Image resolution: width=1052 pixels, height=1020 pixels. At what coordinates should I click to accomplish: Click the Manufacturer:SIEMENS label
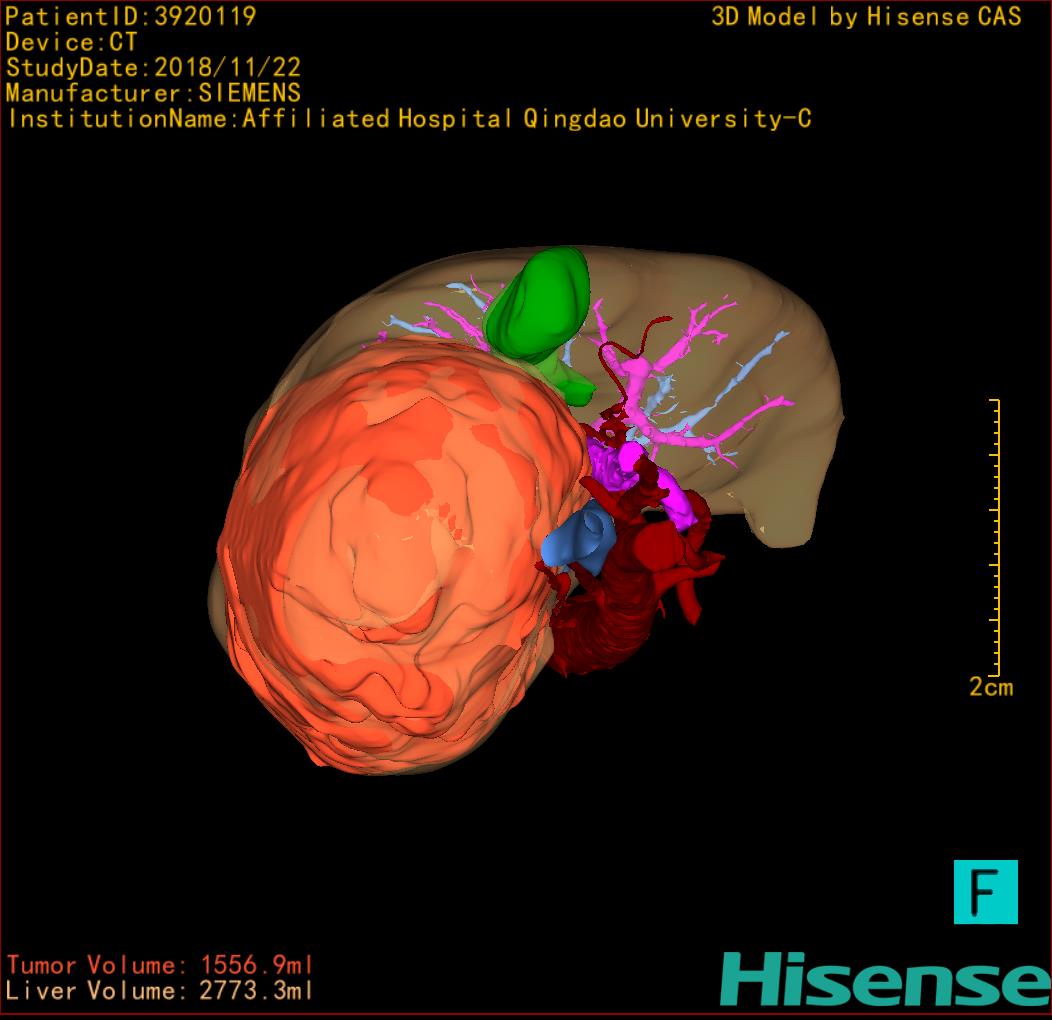[153, 93]
